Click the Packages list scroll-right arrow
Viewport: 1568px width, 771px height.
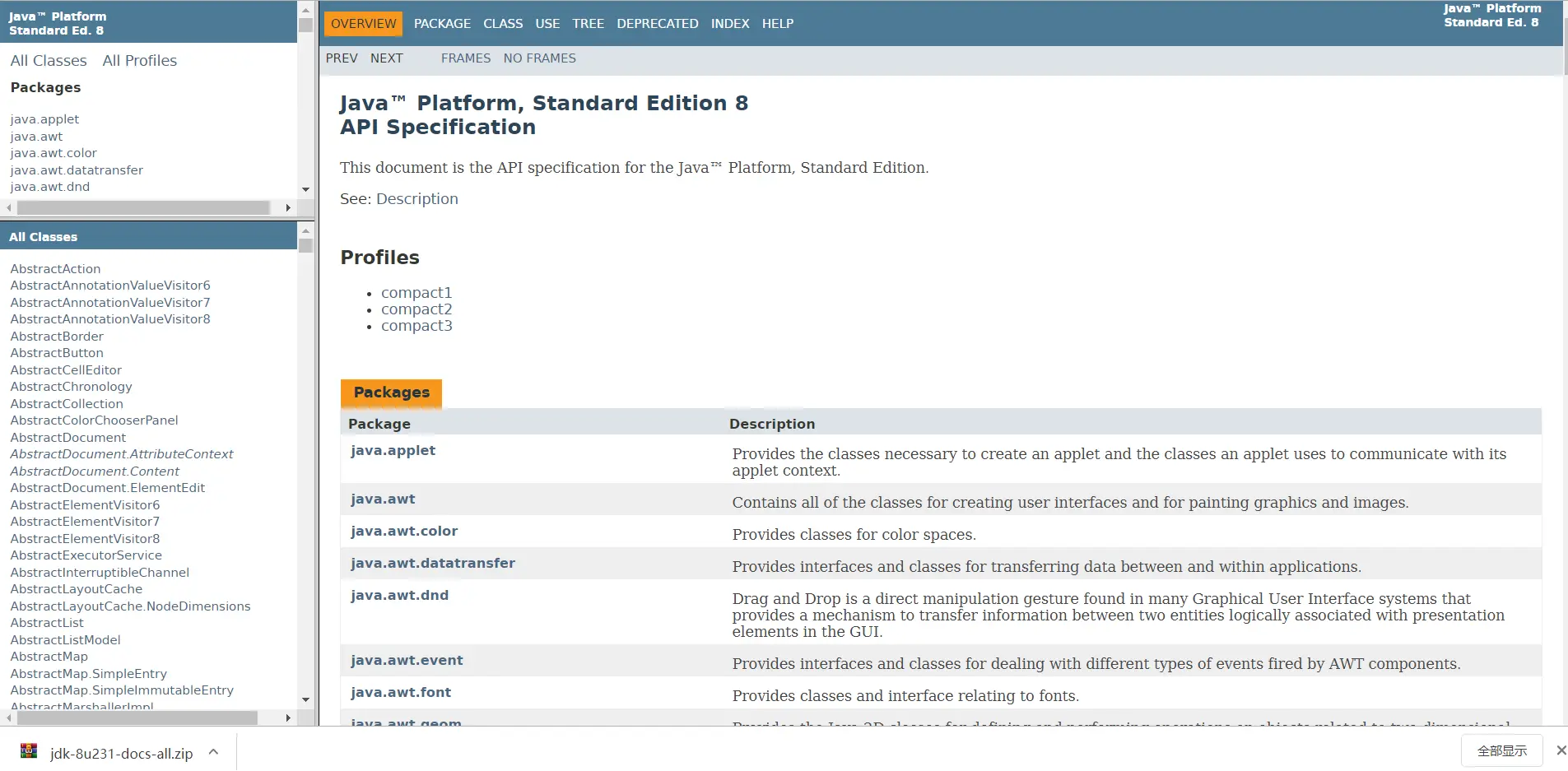pos(288,208)
